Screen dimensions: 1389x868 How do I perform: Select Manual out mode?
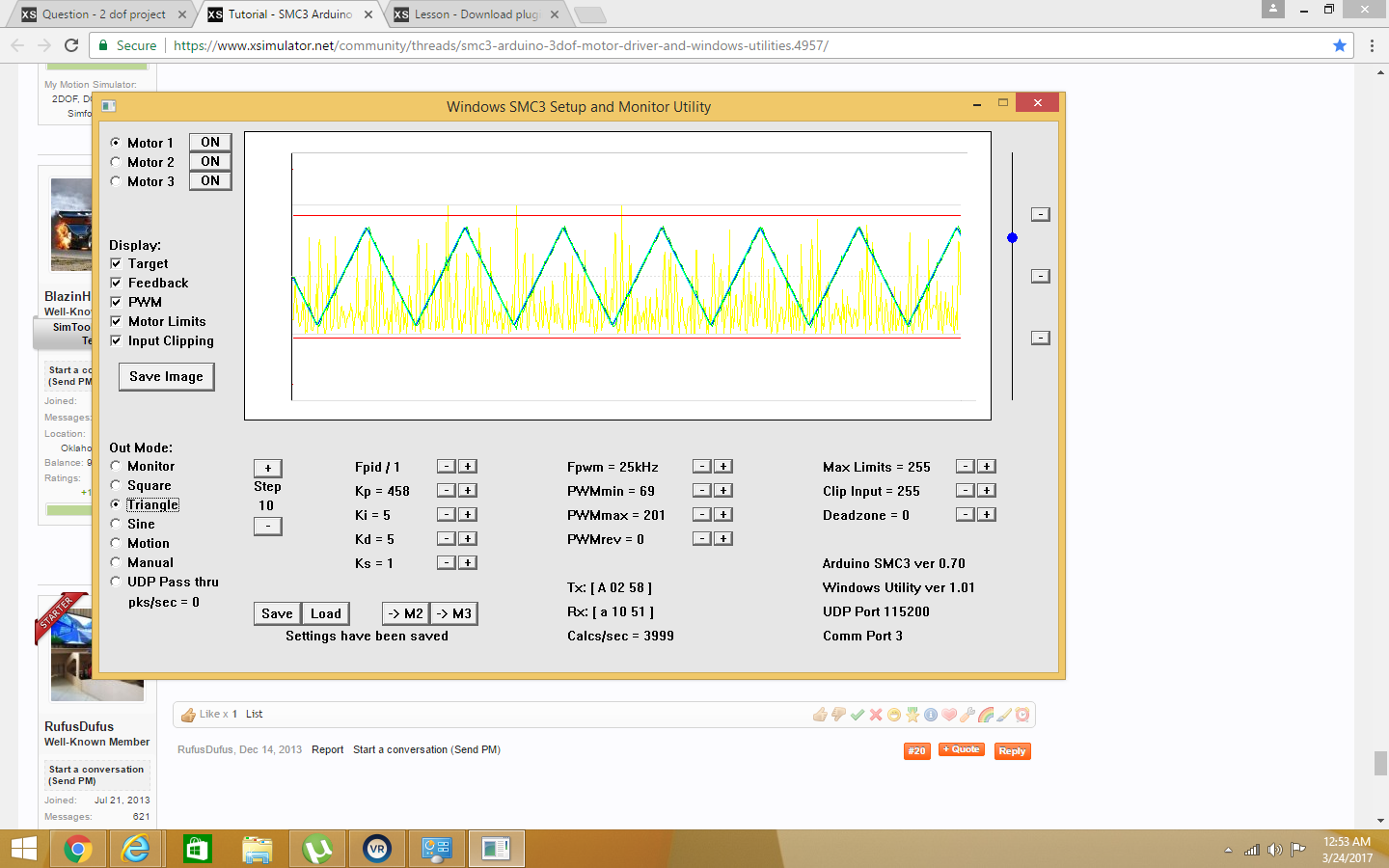pos(116,562)
